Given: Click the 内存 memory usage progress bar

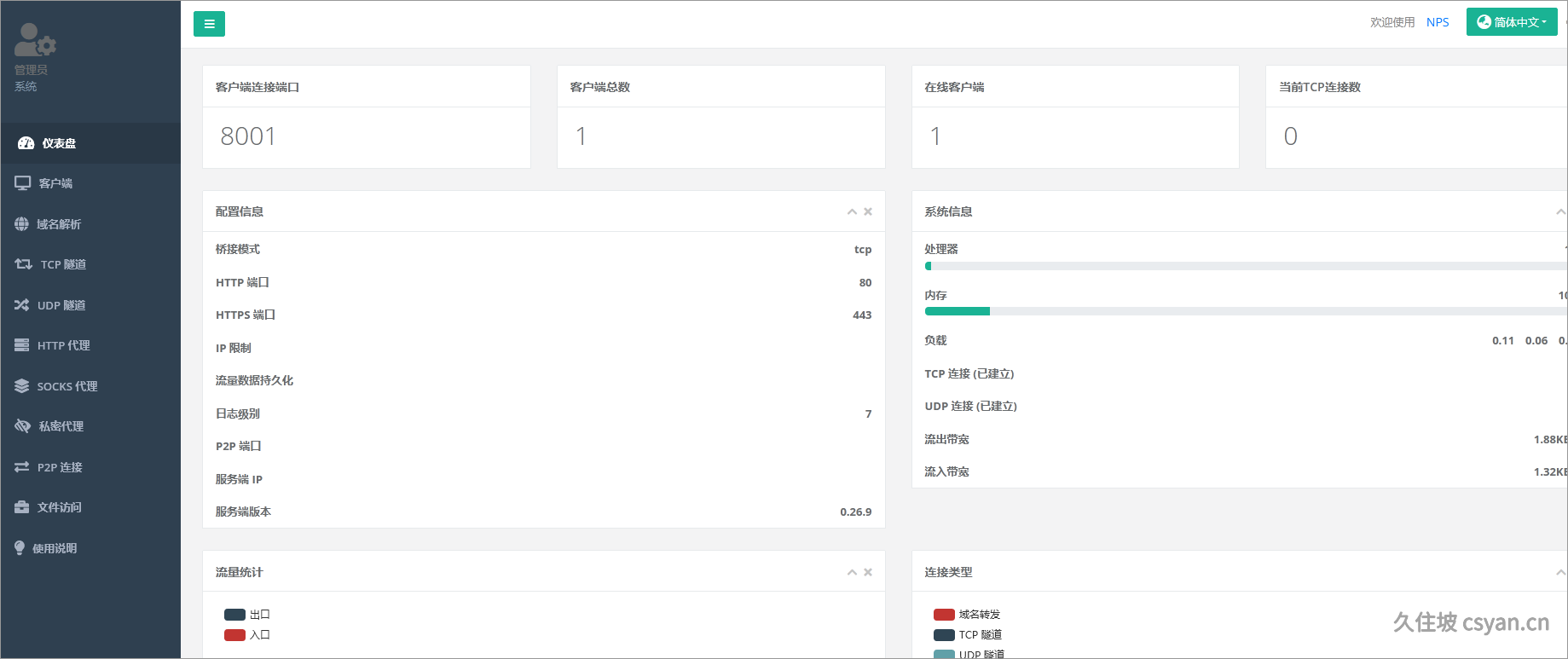Looking at the screenshot, I should pyautogui.click(x=1246, y=311).
